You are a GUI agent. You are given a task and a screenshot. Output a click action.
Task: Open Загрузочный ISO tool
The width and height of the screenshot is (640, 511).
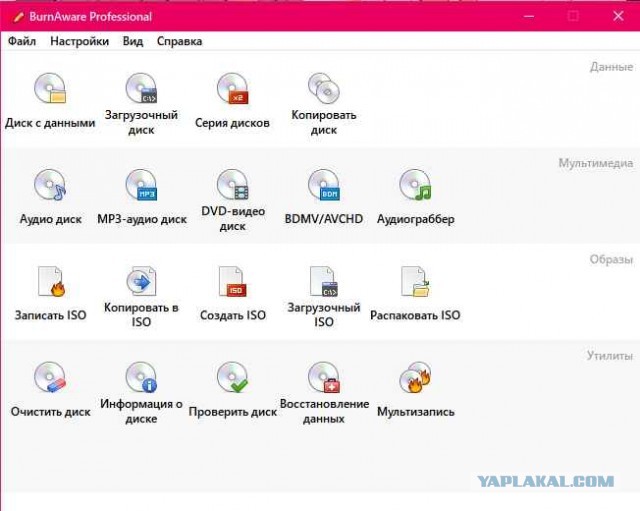[324, 297]
